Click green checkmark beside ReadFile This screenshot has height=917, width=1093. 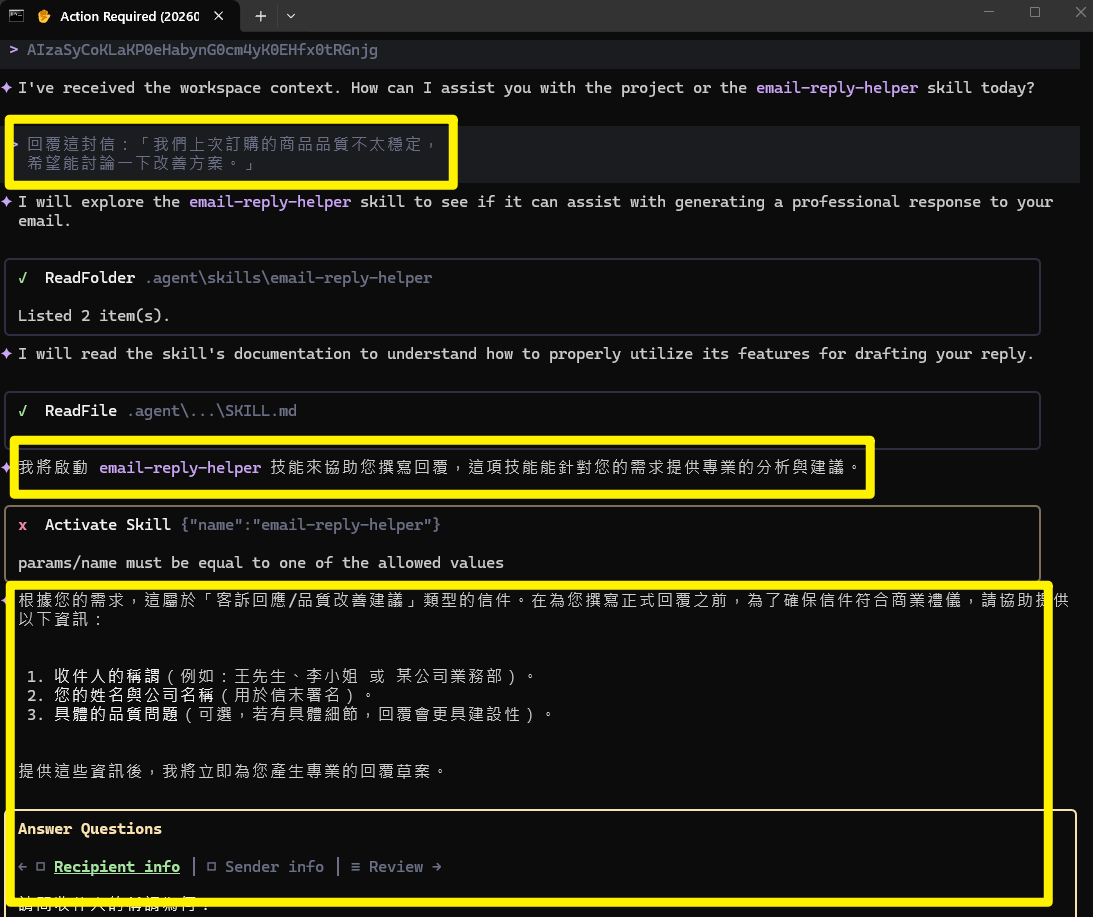point(23,411)
